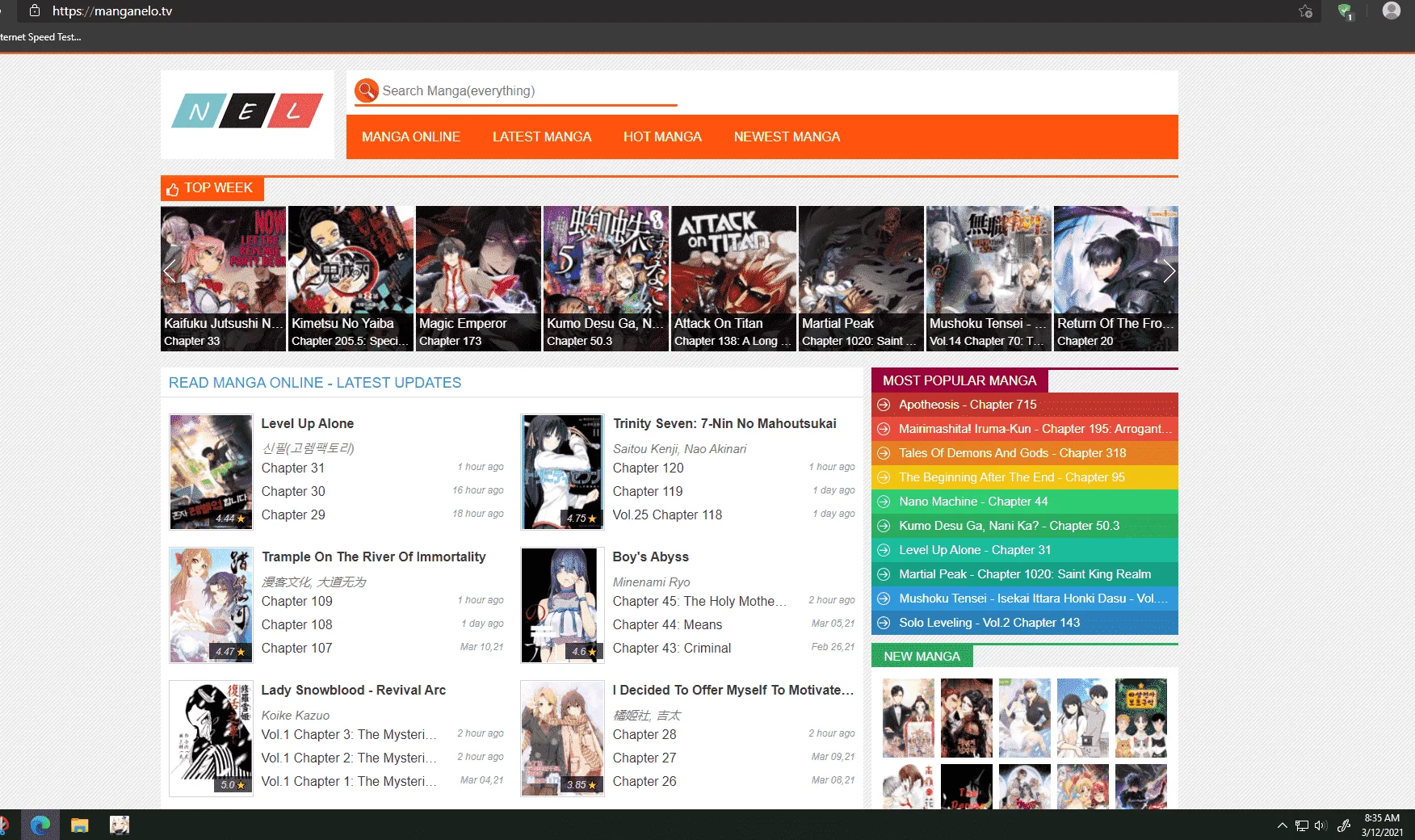Open Kaifuku Jutsushi cover in Top Week
The width and height of the screenshot is (1415, 840).
click(223, 279)
